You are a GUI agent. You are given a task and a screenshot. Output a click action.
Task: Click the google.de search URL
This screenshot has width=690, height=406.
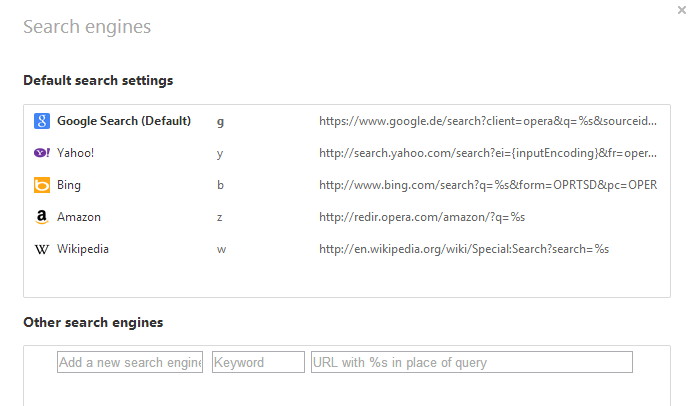tap(488, 121)
